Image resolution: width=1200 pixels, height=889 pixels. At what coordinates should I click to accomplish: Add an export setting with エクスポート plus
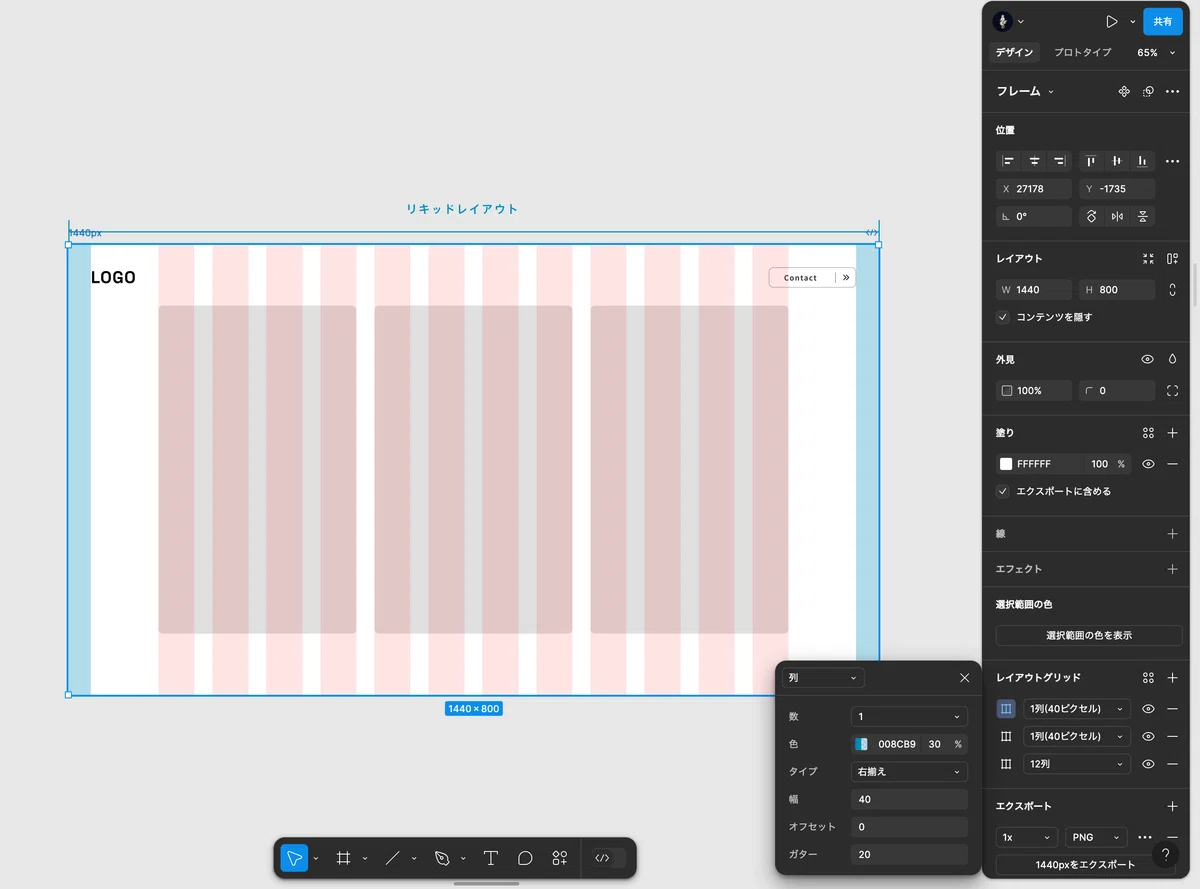pos(1173,806)
